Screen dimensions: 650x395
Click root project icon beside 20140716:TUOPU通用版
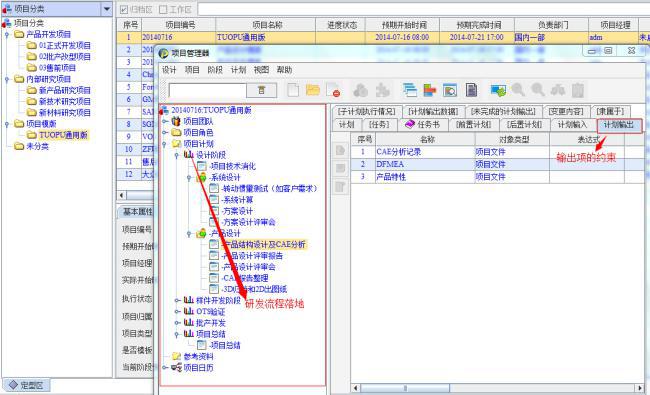tap(164, 110)
